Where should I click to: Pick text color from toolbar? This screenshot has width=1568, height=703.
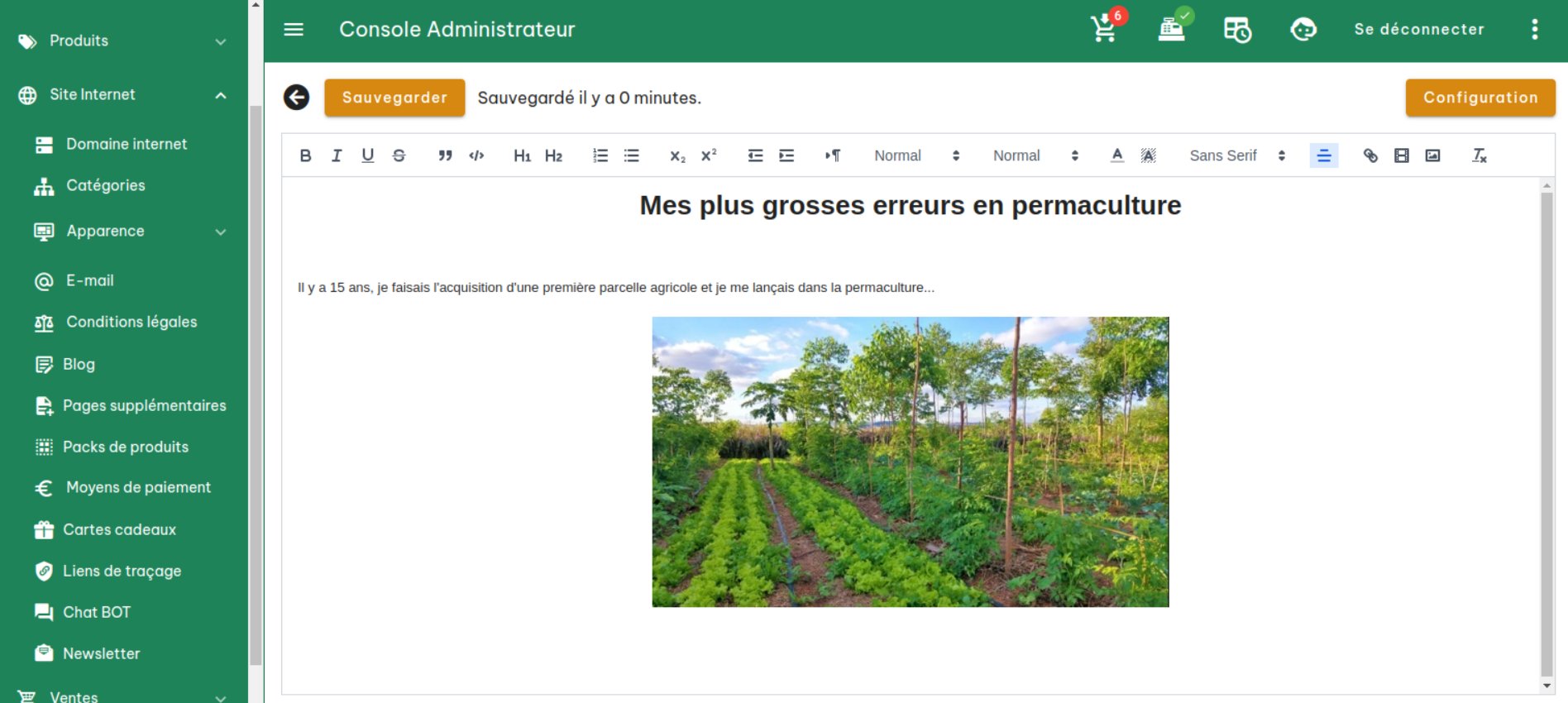point(1117,155)
